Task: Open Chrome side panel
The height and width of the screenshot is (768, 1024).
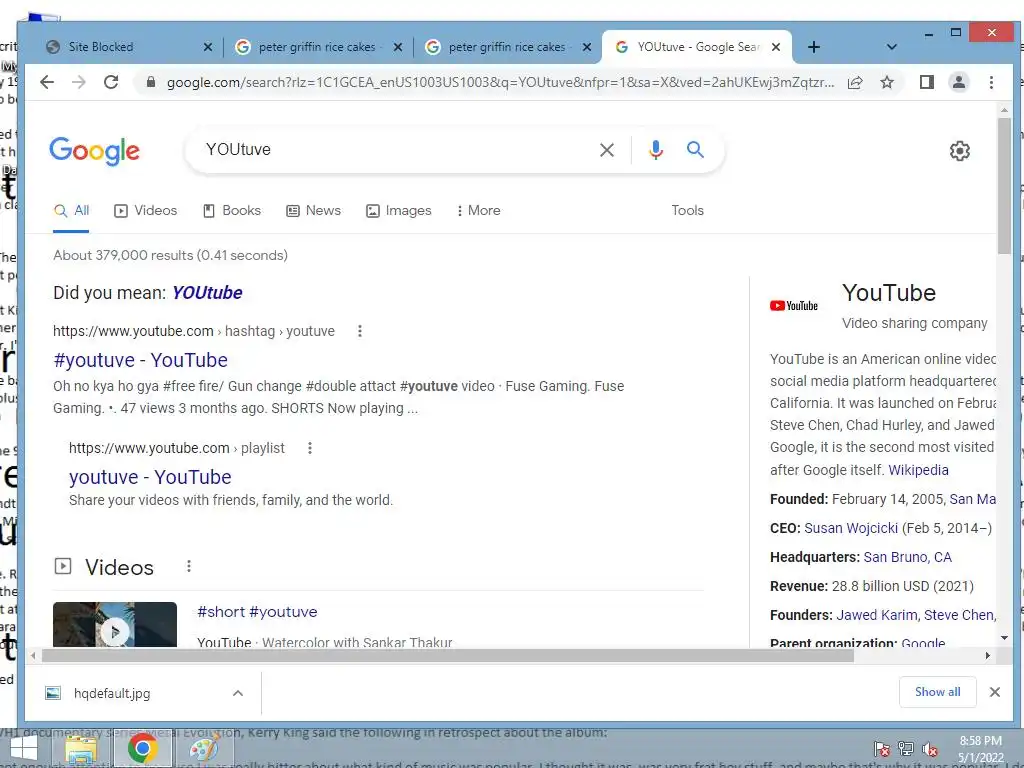Action: 926,82
